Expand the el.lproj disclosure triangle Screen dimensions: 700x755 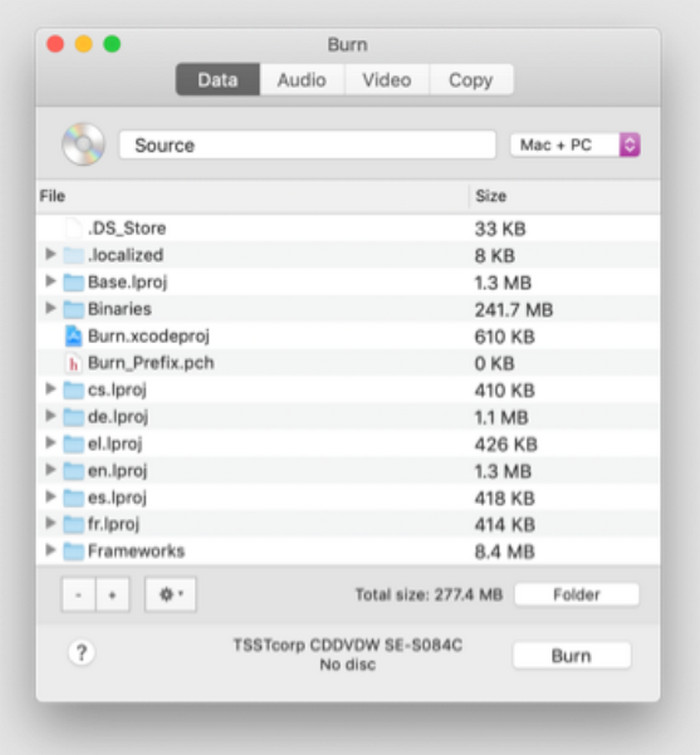[51, 443]
